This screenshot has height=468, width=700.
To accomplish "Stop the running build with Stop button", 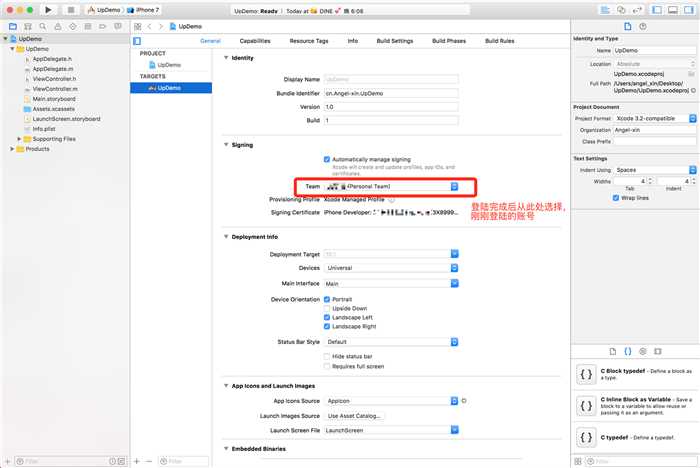I will [x=71, y=10].
